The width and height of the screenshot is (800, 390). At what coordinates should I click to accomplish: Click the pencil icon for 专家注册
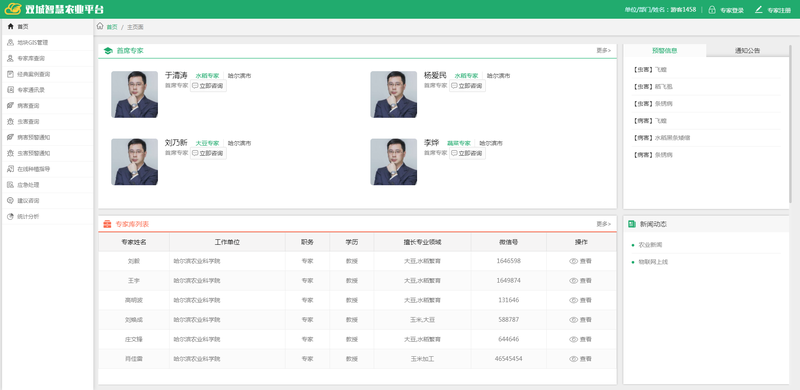tap(759, 9)
